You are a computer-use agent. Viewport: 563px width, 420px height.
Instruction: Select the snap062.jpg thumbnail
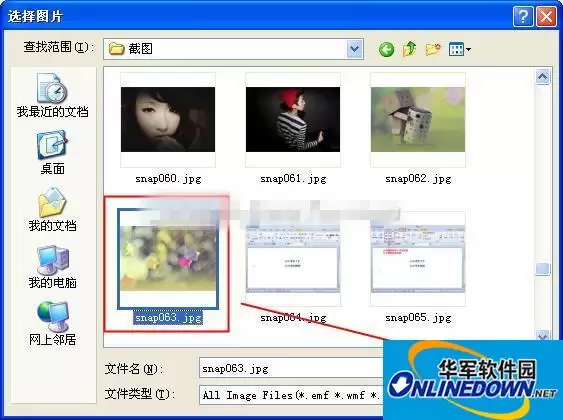[418, 120]
